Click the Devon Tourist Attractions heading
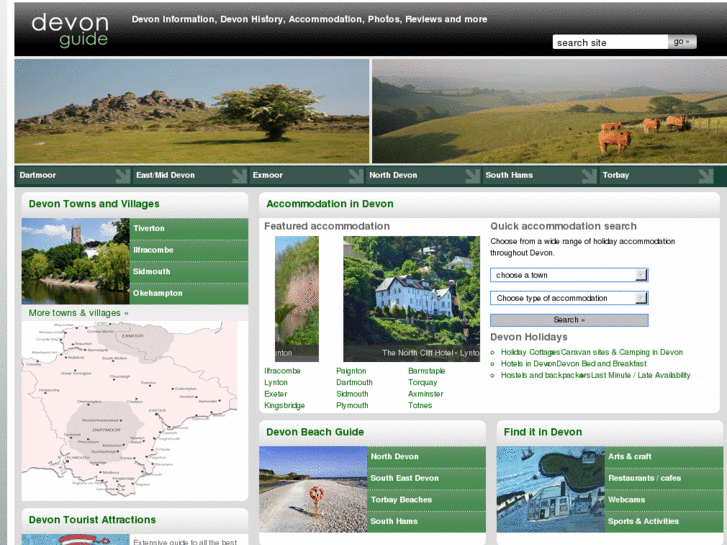This screenshot has width=727, height=545. pos(92,520)
